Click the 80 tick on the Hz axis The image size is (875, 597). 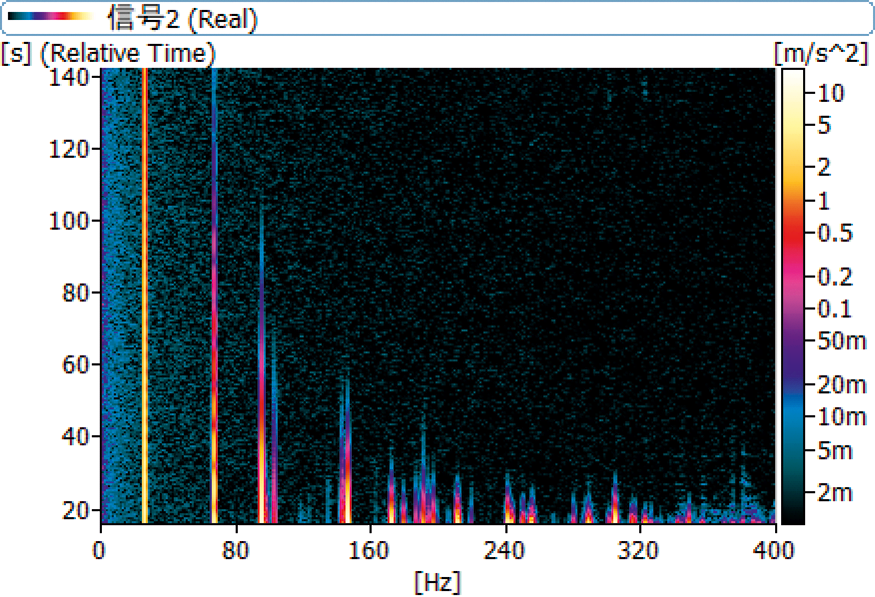(x=236, y=549)
